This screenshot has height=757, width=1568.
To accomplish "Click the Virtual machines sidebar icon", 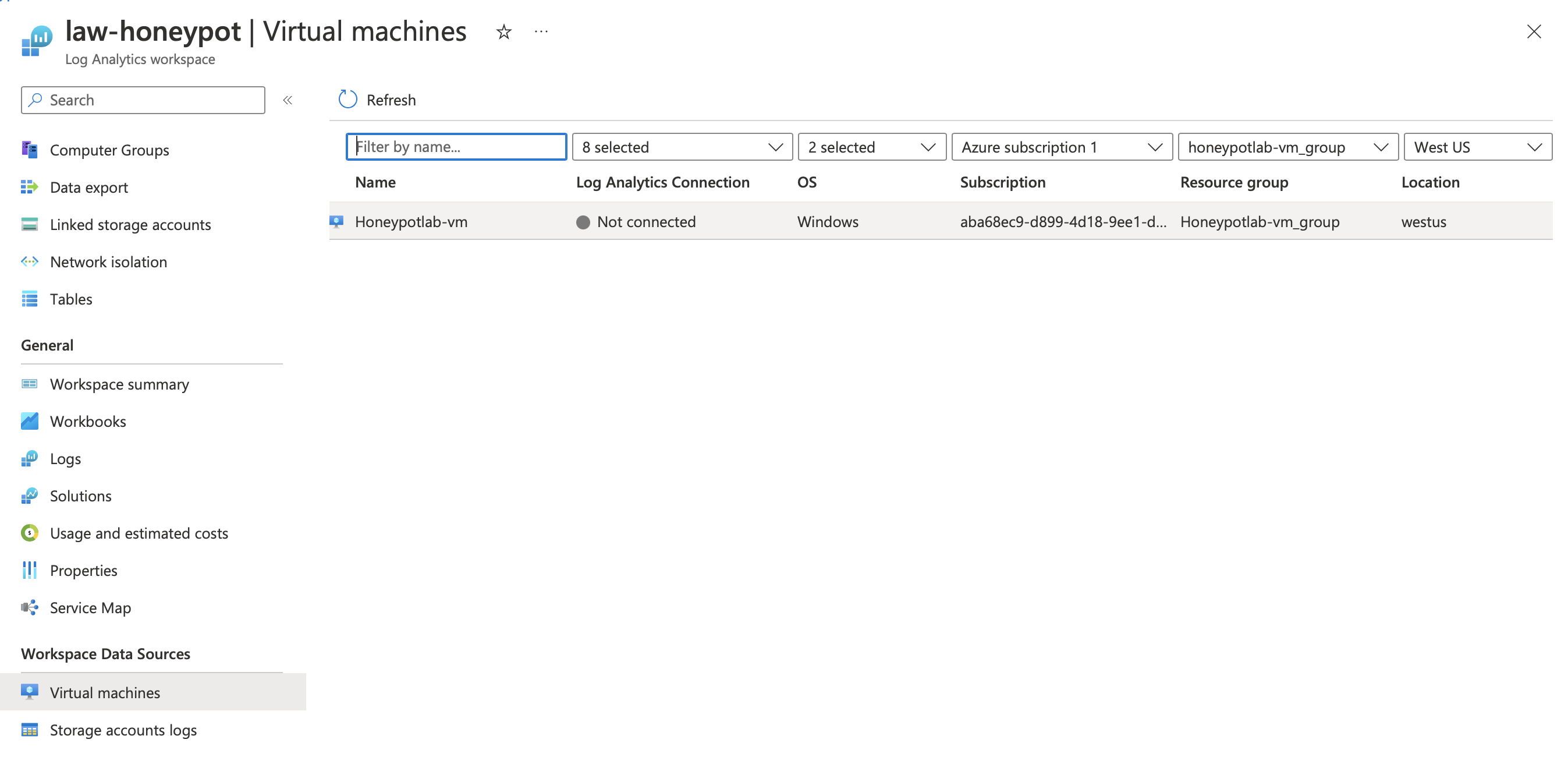I will tap(29, 692).
